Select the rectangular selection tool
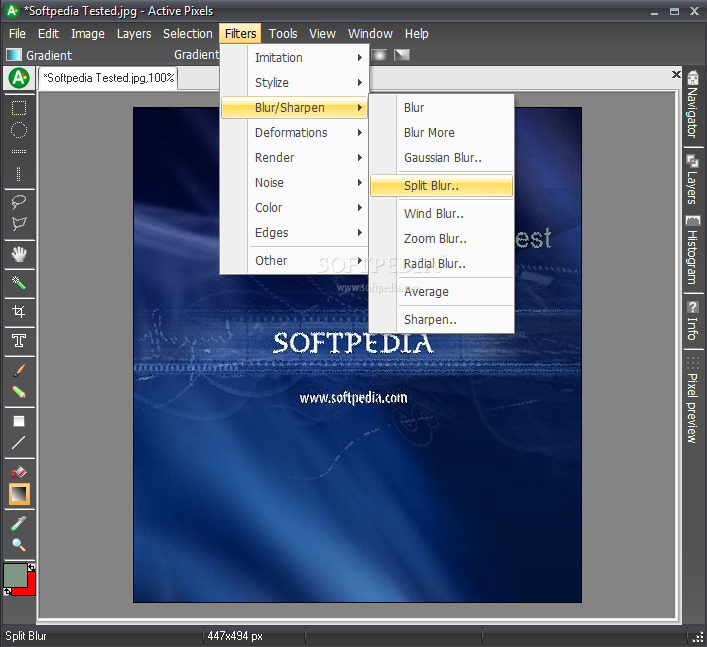Image resolution: width=707 pixels, height=647 pixels. coord(18,108)
